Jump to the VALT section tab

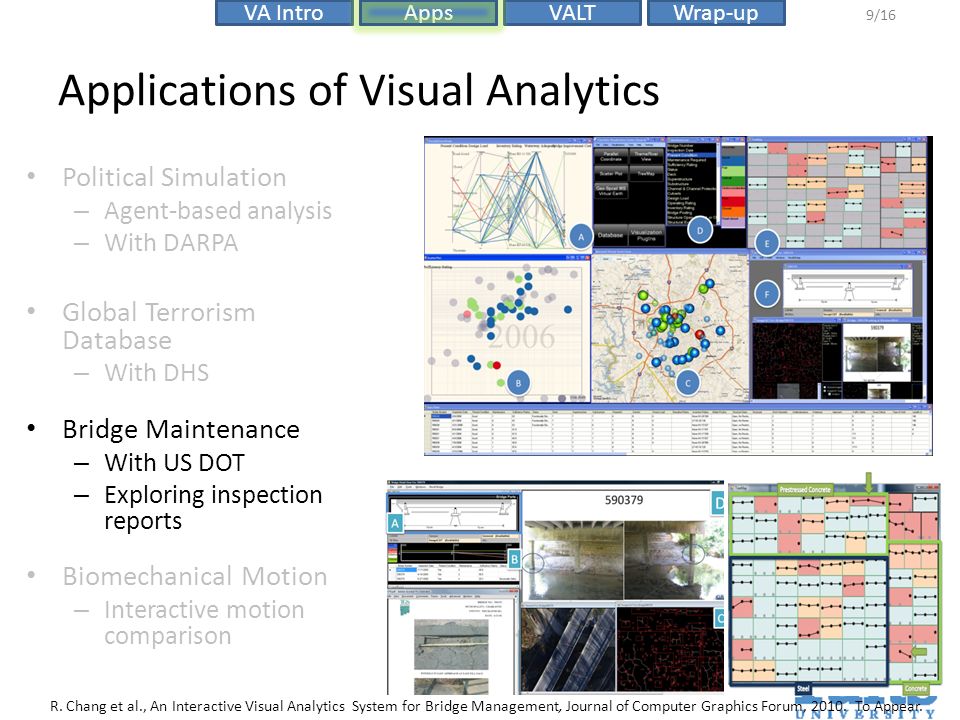[572, 12]
